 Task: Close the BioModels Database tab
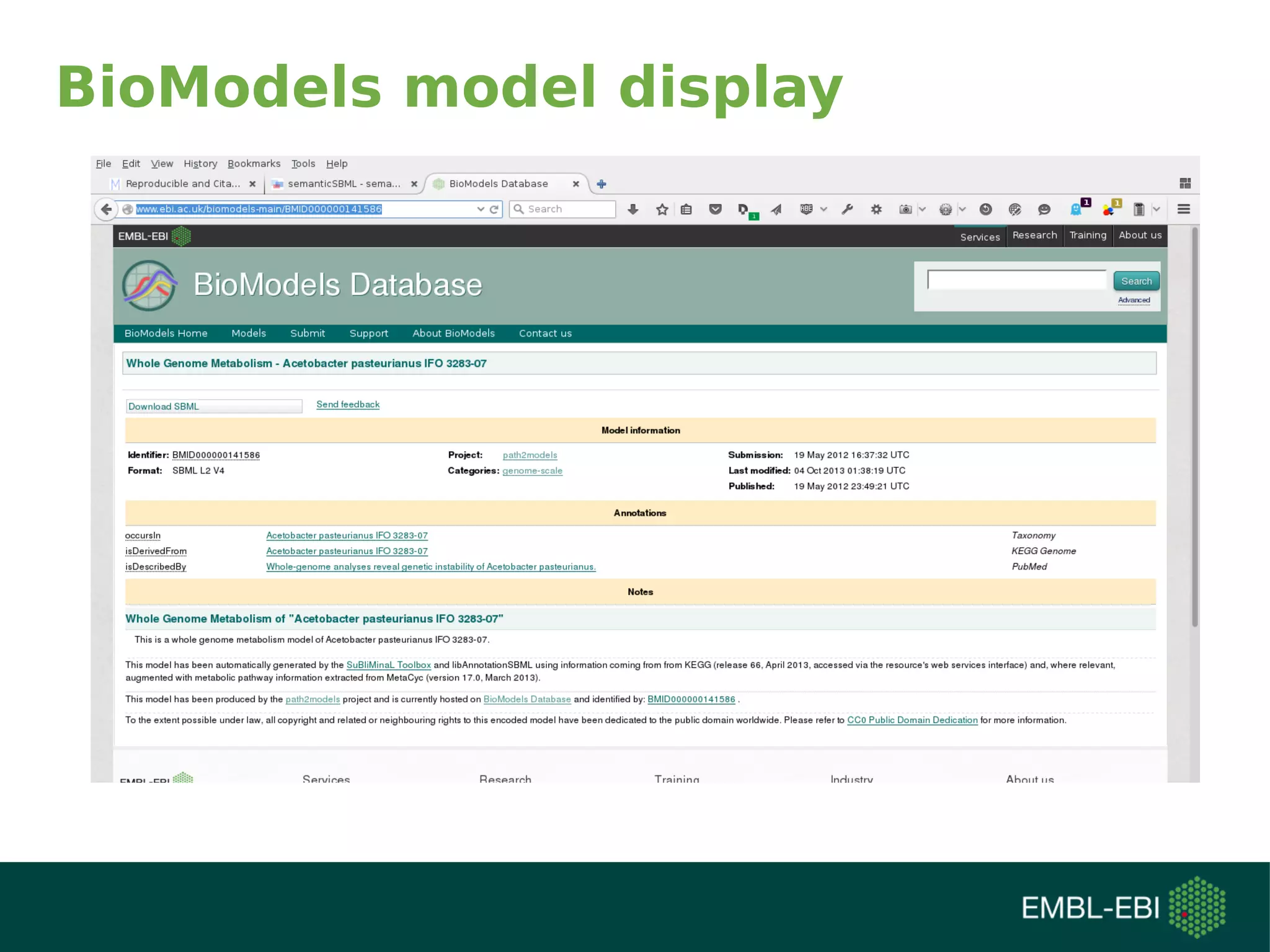click(x=576, y=184)
